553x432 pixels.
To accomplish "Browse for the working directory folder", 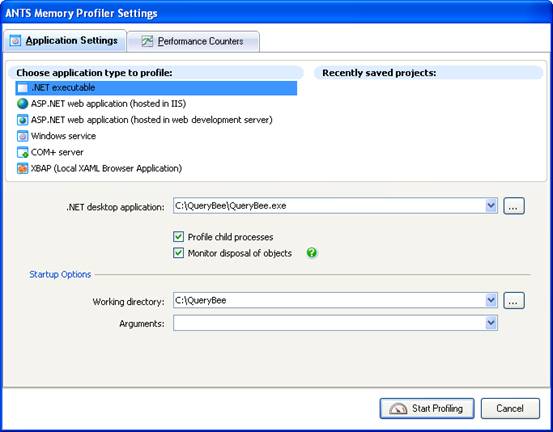I will click(514, 301).
